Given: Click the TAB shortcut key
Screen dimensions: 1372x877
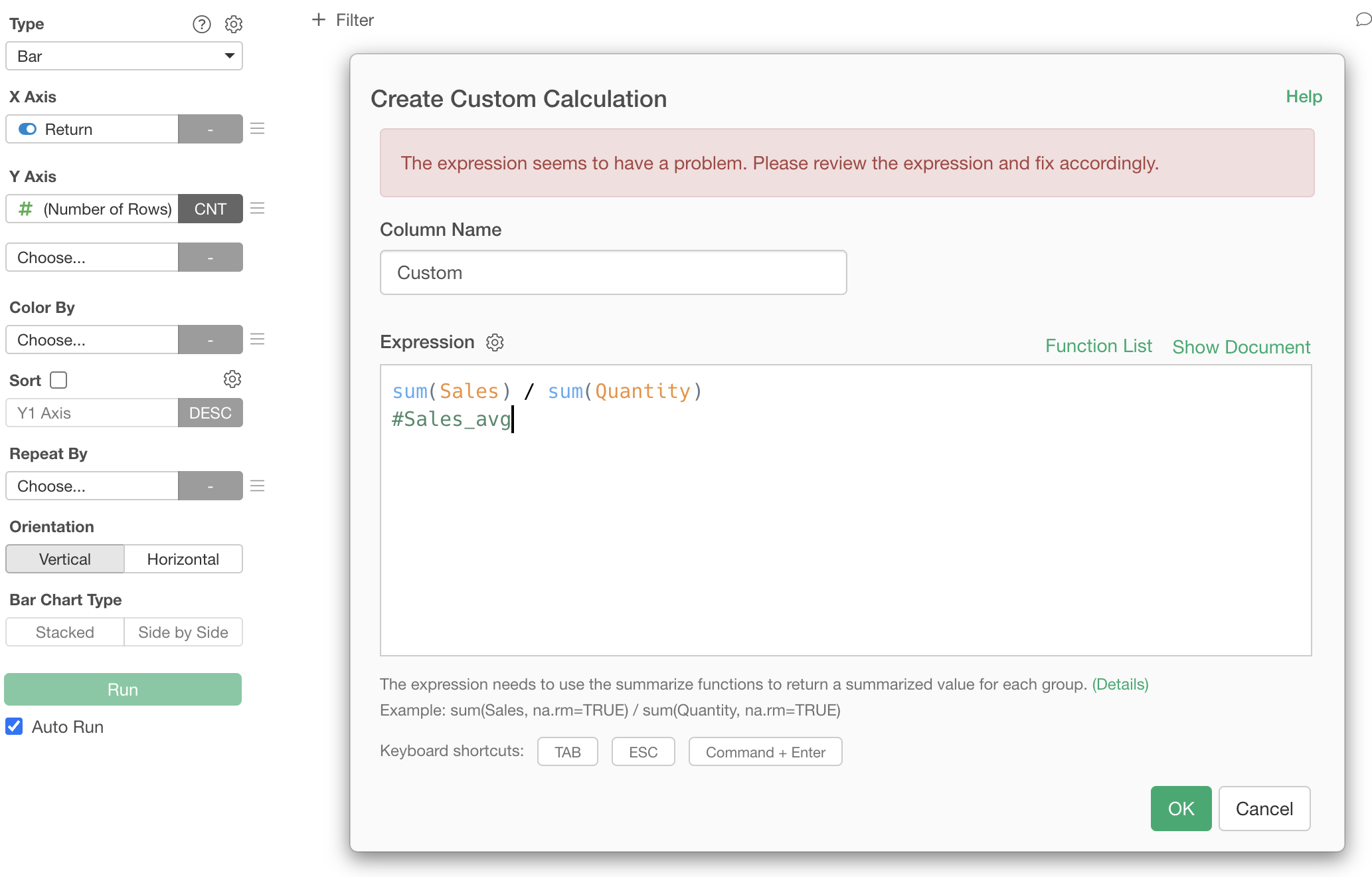Looking at the screenshot, I should [568, 751].
